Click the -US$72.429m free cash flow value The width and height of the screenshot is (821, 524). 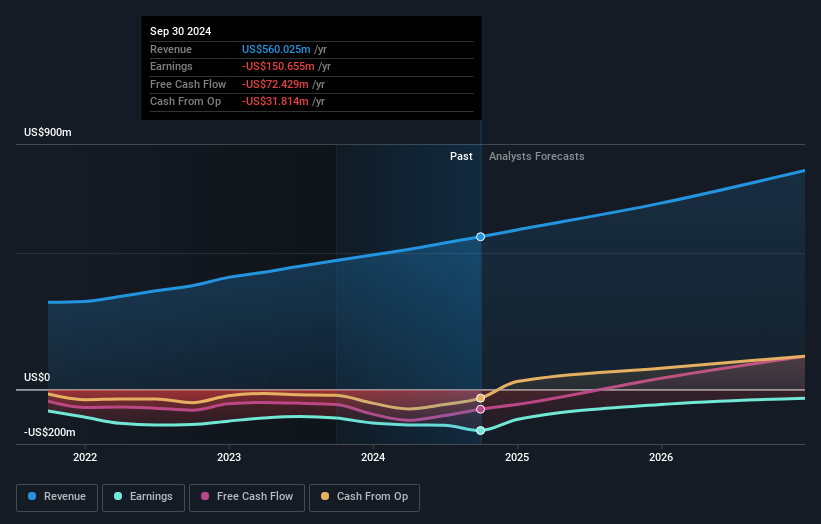click(x=275, y=84)
